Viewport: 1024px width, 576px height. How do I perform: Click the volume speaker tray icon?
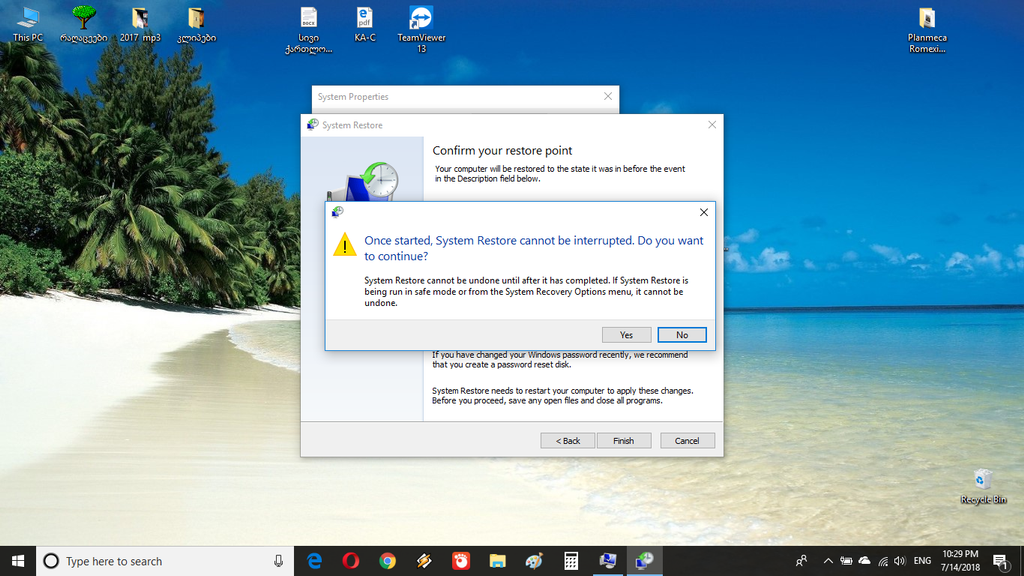[900, 561]
